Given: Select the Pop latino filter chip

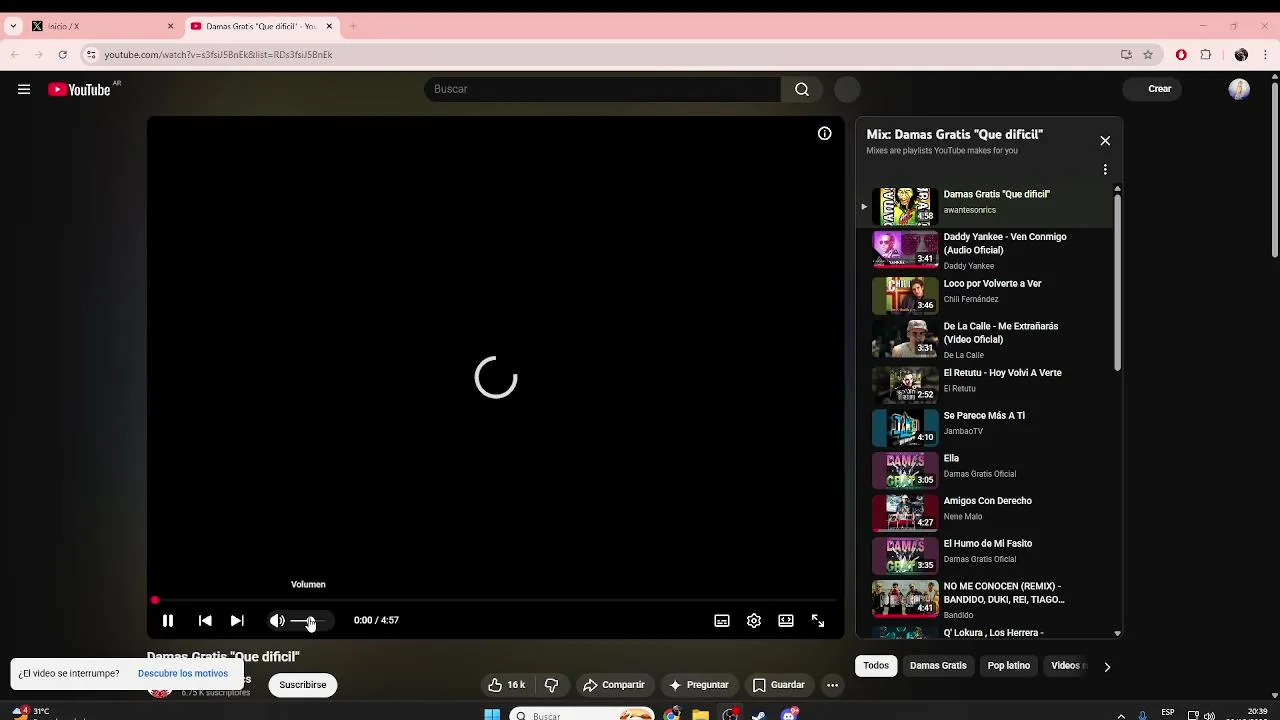Looking at the screenshot, I should click(1009, 666).
